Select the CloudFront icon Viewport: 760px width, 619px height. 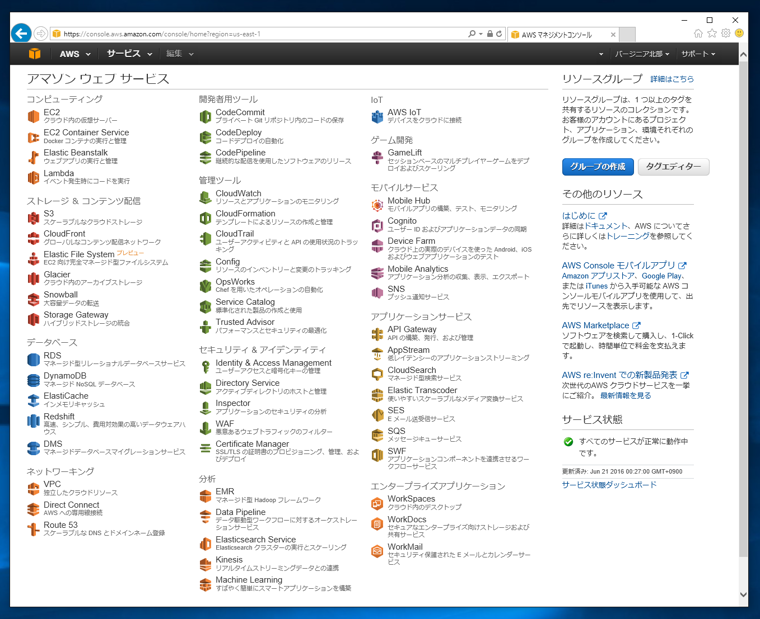click(33, 238)
